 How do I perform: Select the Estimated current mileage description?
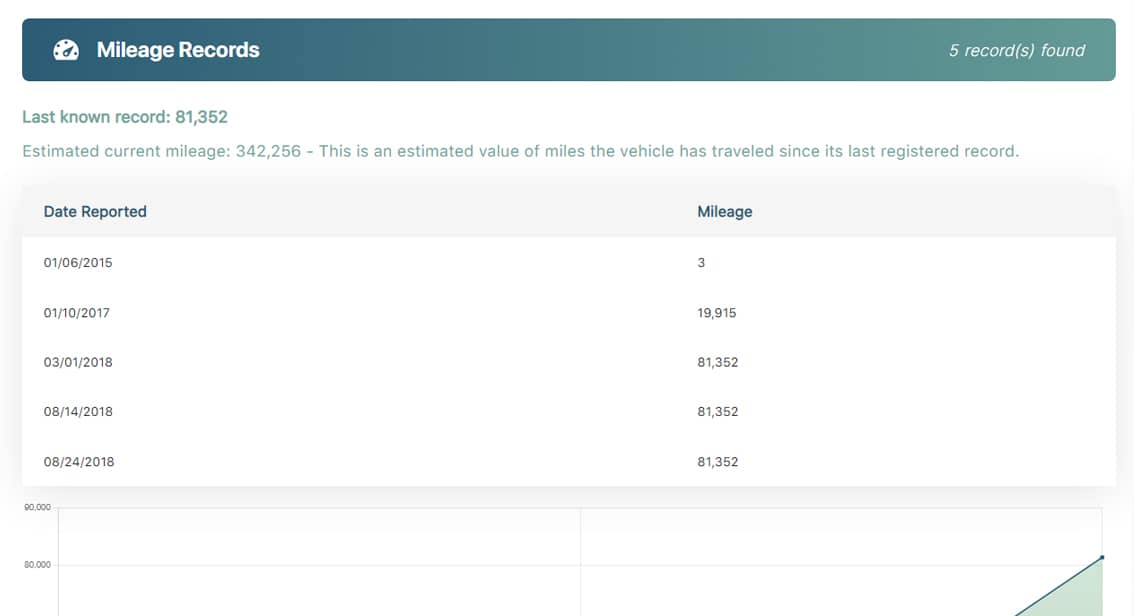pos(520,152)
